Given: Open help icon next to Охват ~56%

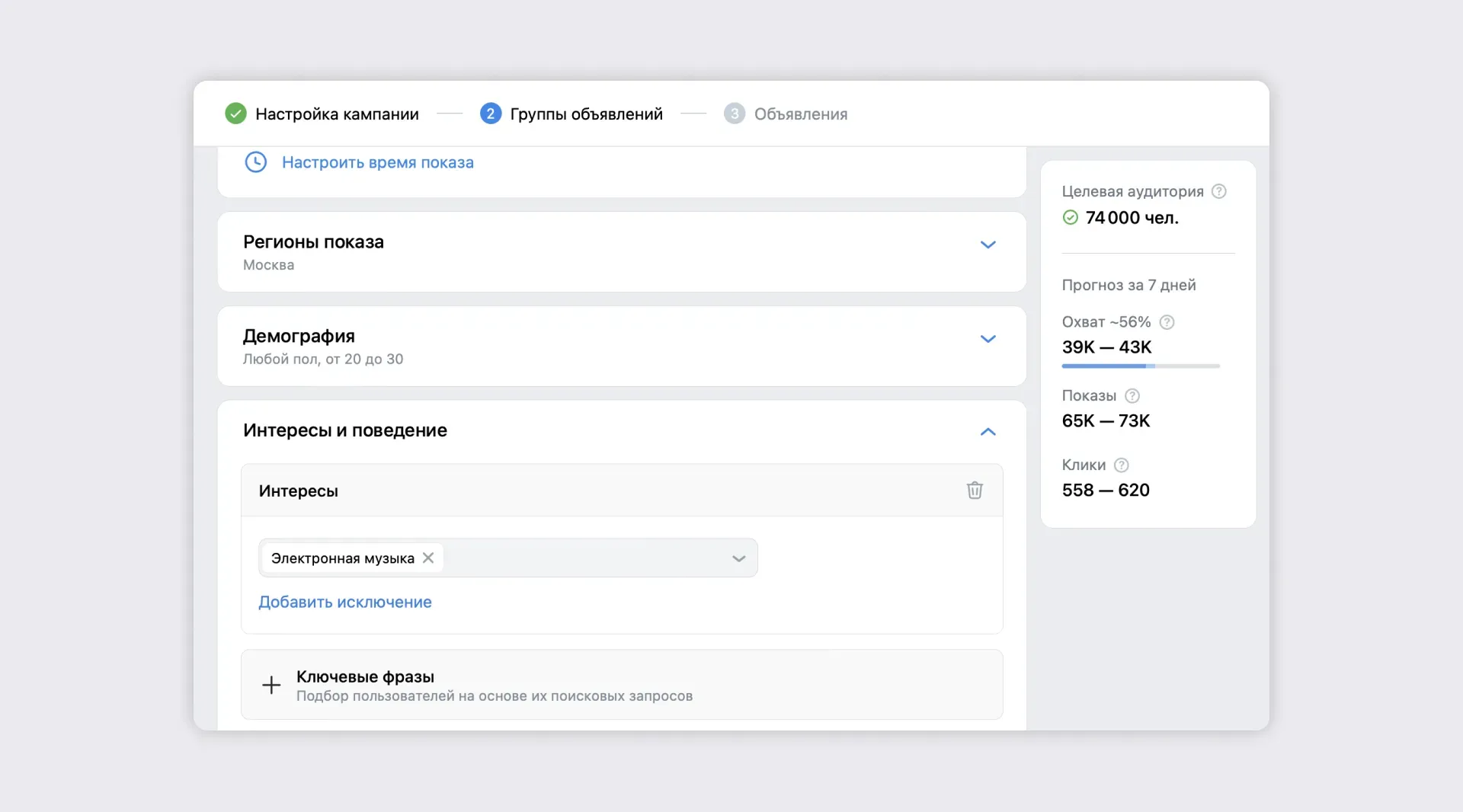Looking at the screenshot, I should (1167, 322).
